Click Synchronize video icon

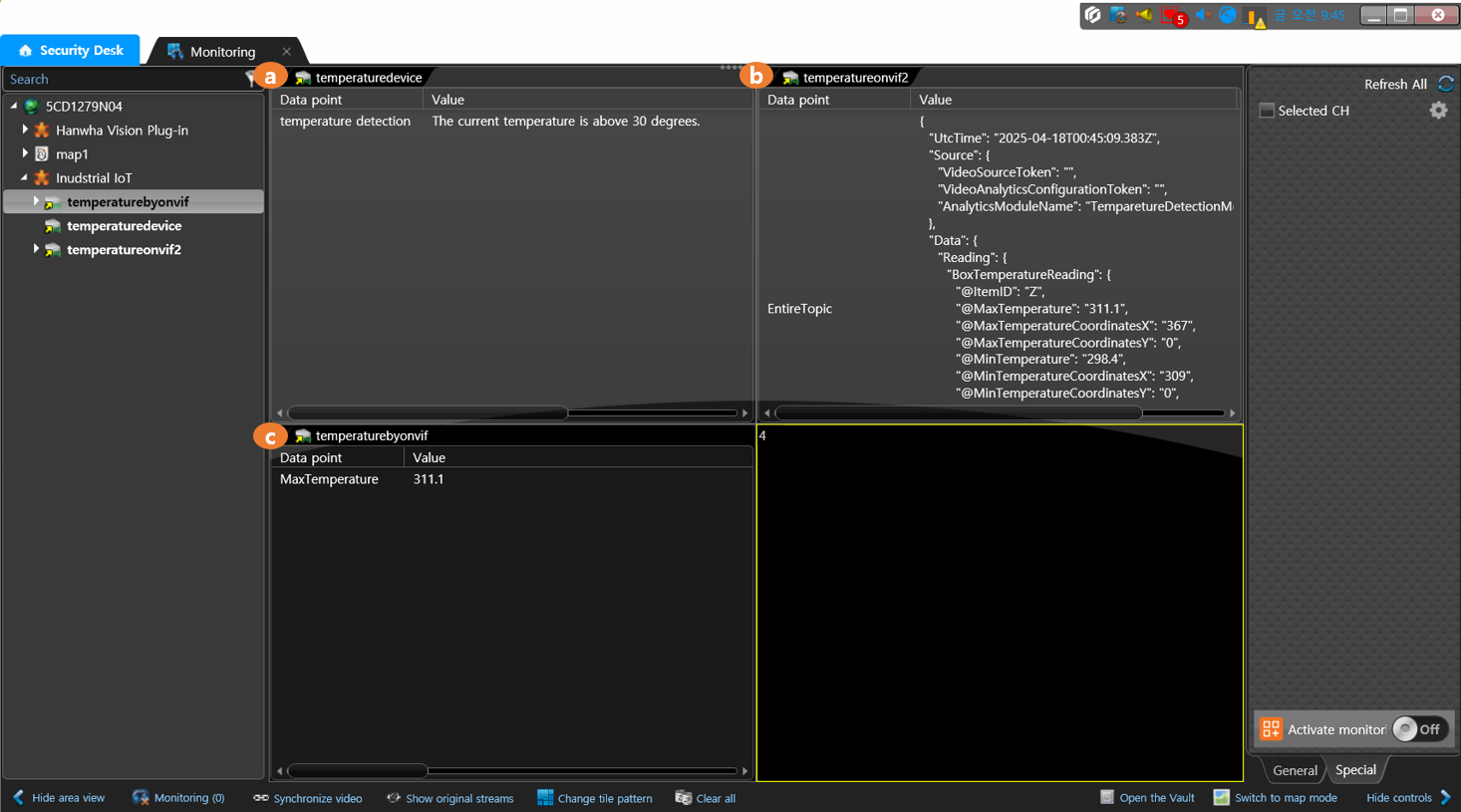tap(261, 798)
